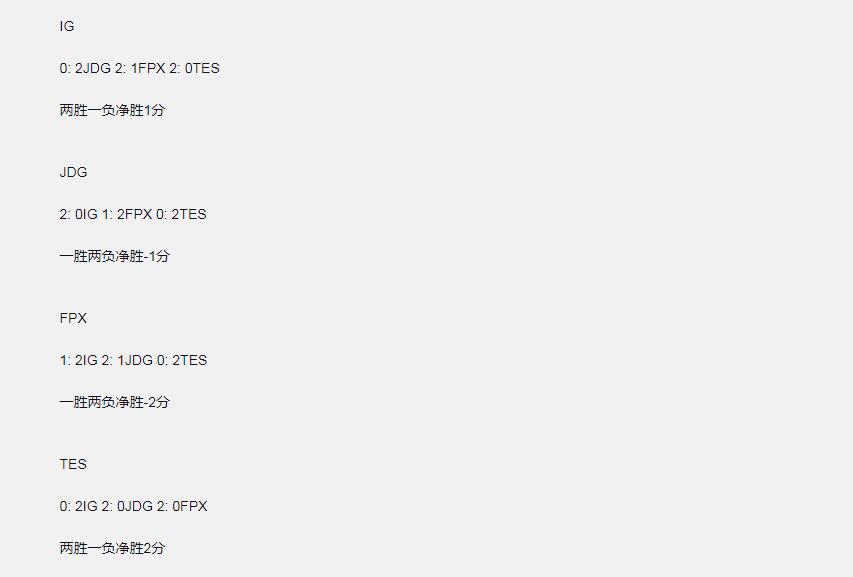Viewport: 853px width, 577px height.
Task: Click the TES team heading
Action: (73, 464)
